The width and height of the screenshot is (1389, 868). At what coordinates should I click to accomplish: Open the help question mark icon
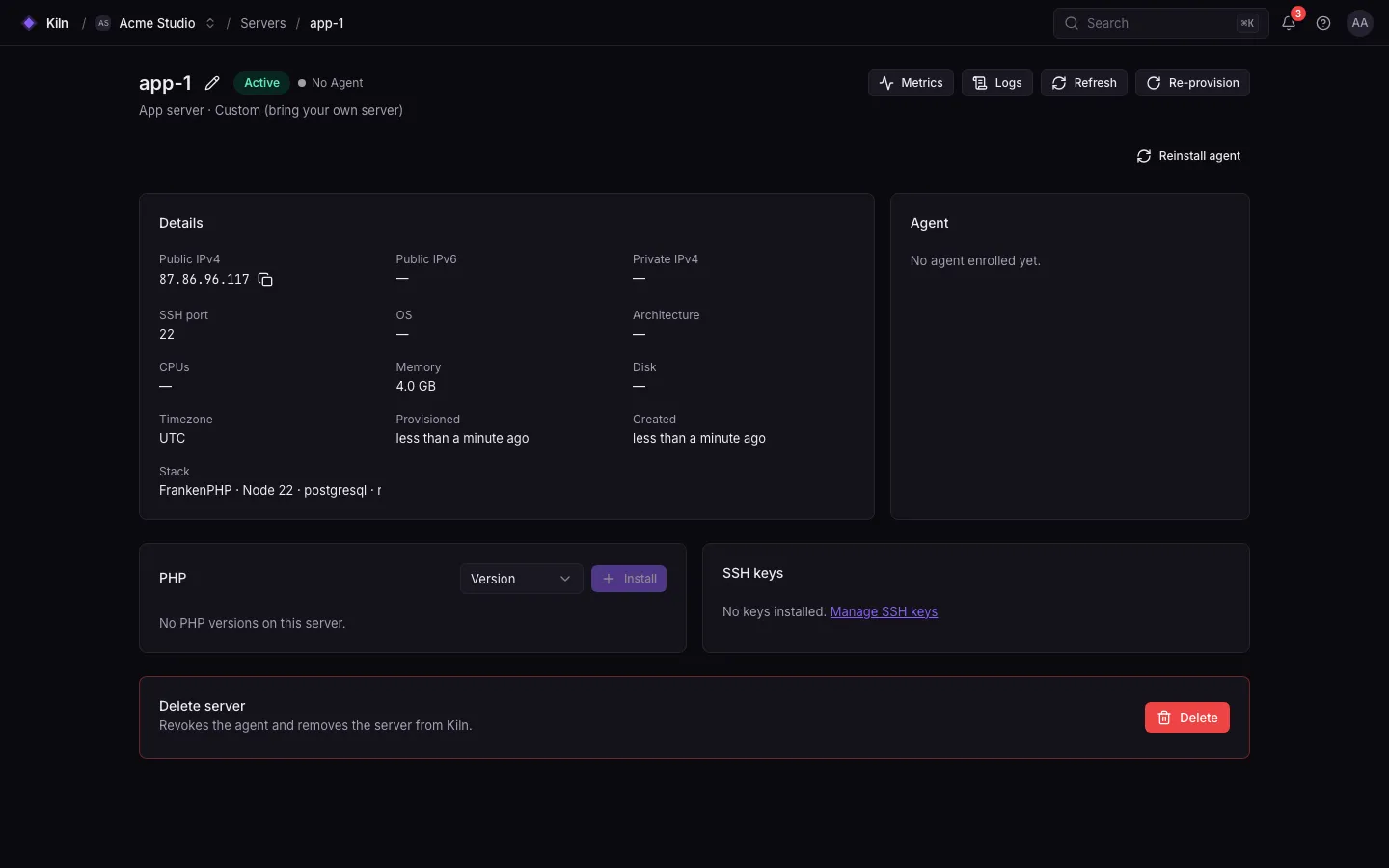tap(1323, 23)
